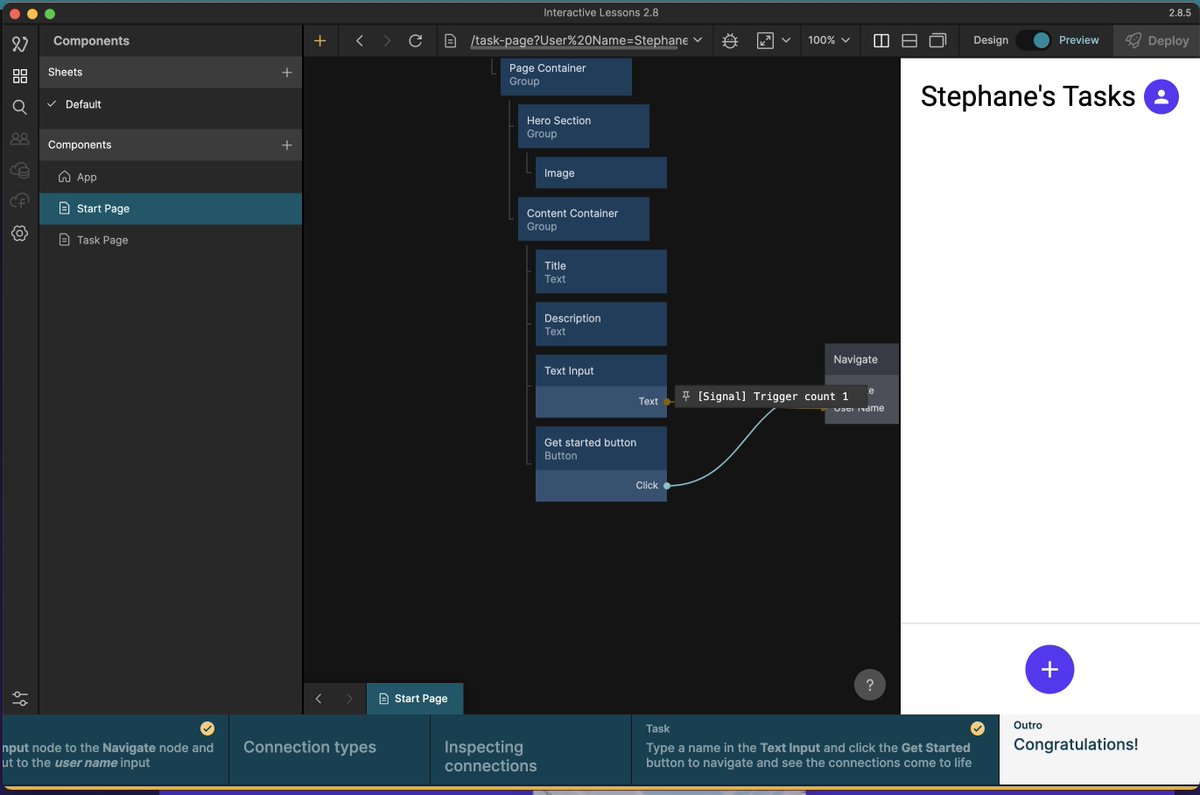Open the zoom level 100% dropdown
Image resolution: width=1200 pixels, height=795 pixels.
tap(827, 40)
